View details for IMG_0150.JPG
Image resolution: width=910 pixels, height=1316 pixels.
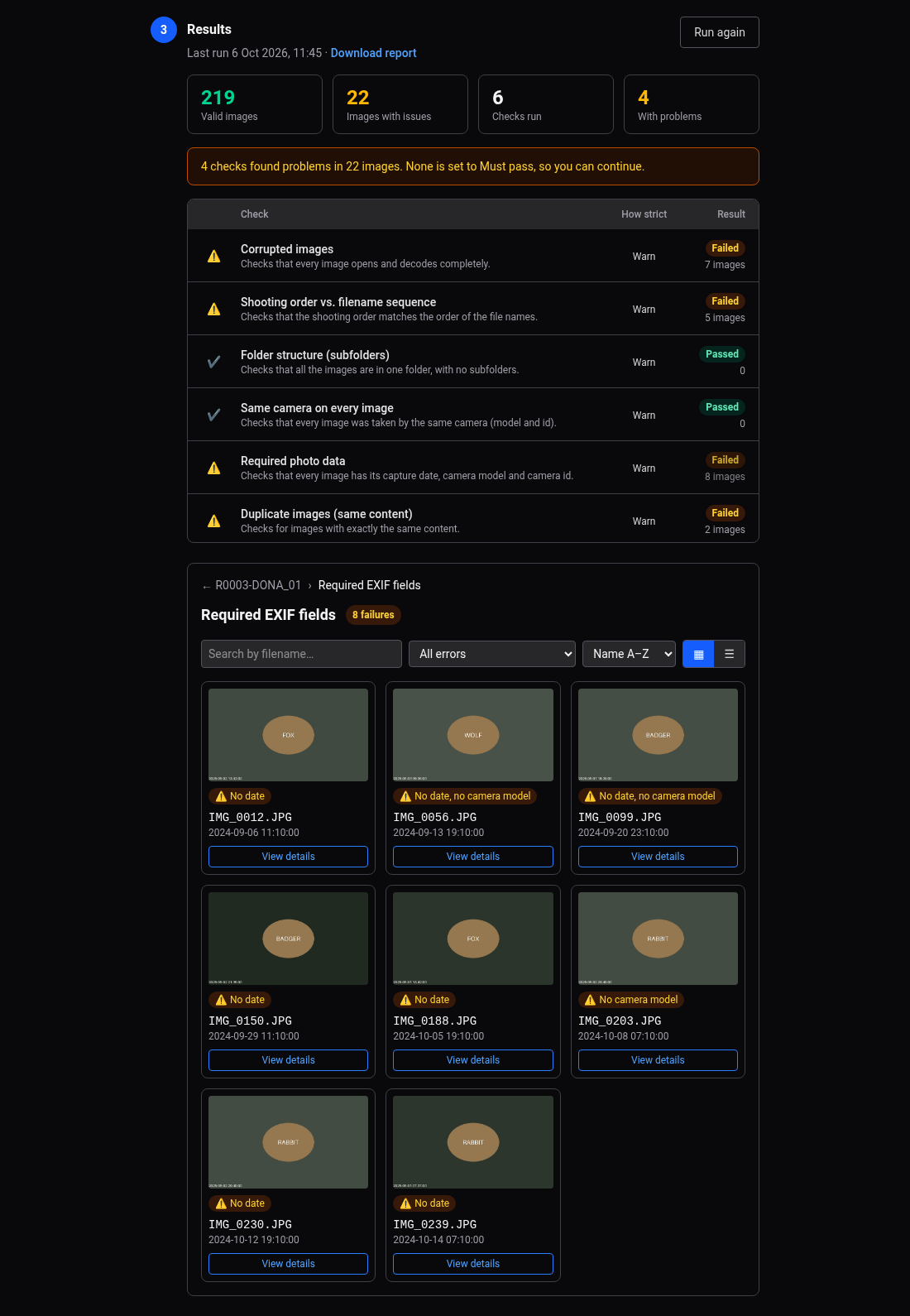289,1060
